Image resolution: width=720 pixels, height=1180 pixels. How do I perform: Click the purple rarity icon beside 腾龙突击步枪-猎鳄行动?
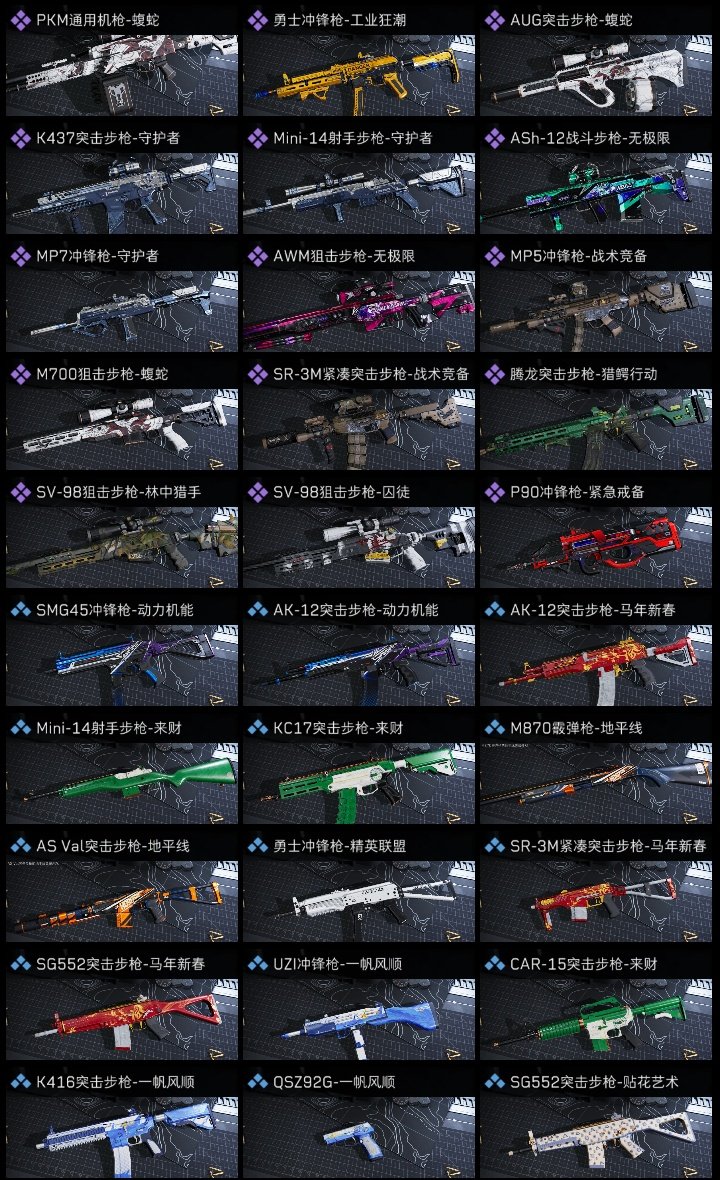click(494, 374)
